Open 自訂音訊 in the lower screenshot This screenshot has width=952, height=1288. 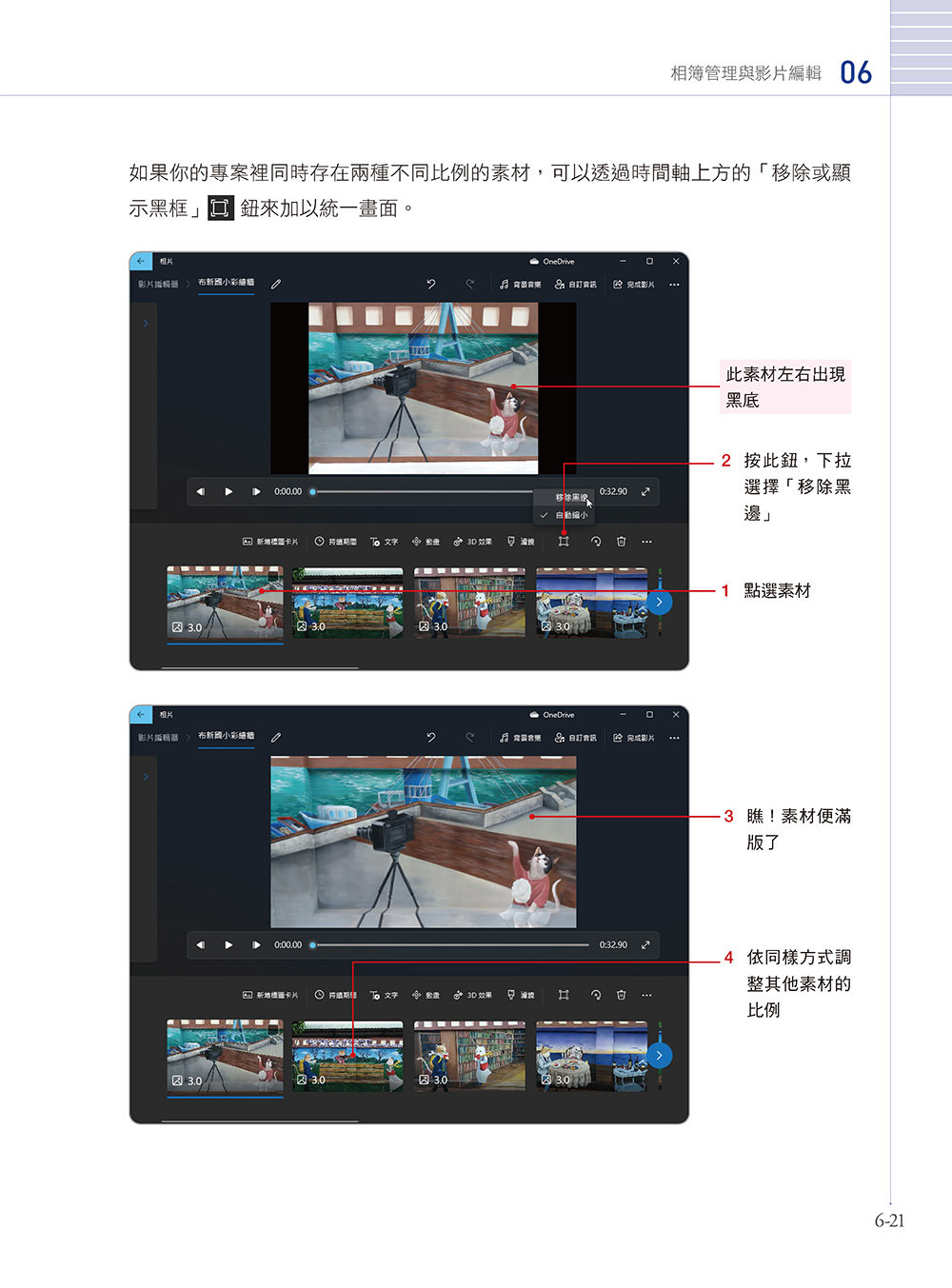coord(576,738)
